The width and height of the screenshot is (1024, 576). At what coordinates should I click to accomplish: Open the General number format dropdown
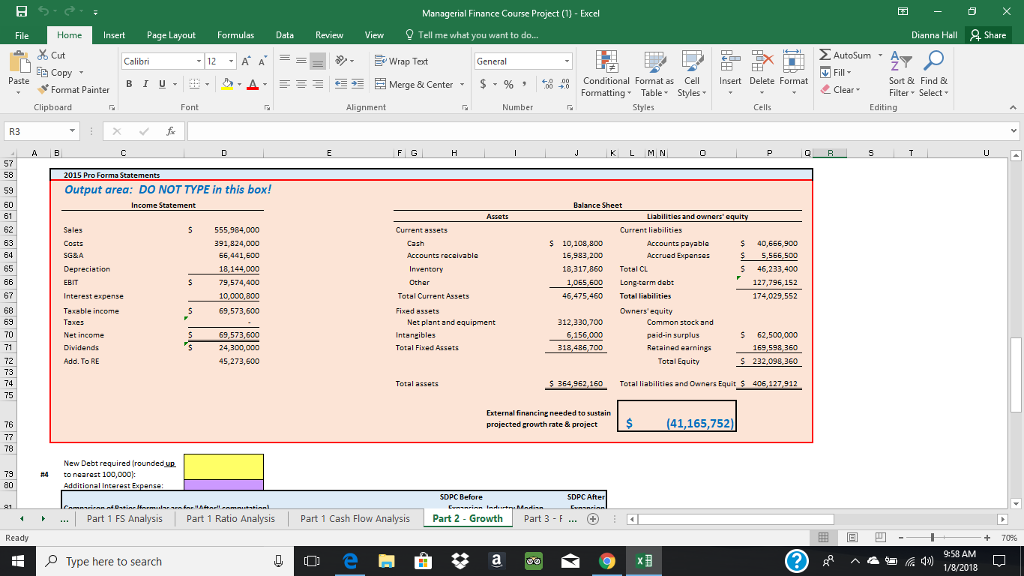566,61
